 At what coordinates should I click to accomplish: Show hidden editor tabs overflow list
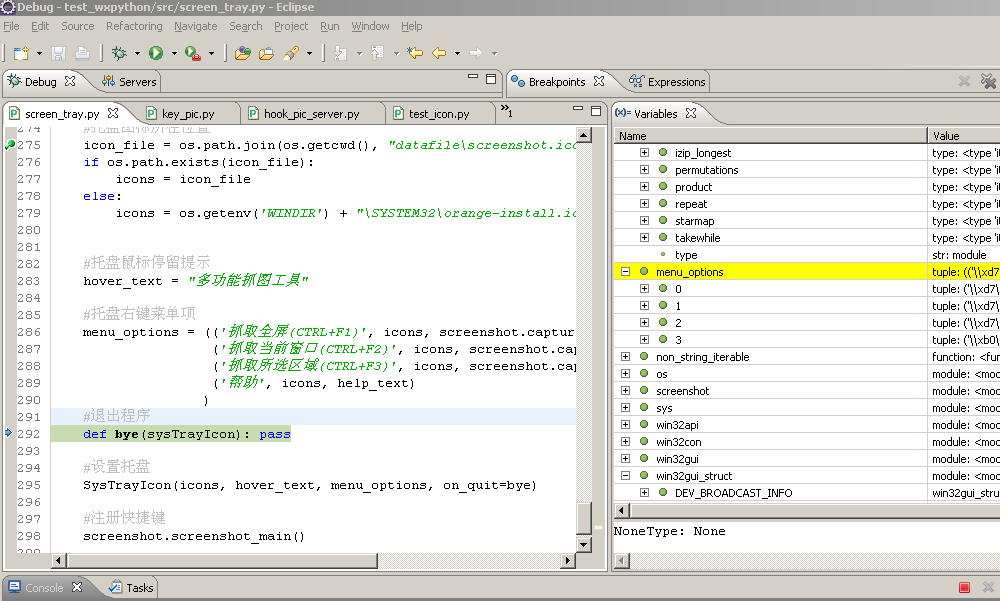(x=506, y=112)
